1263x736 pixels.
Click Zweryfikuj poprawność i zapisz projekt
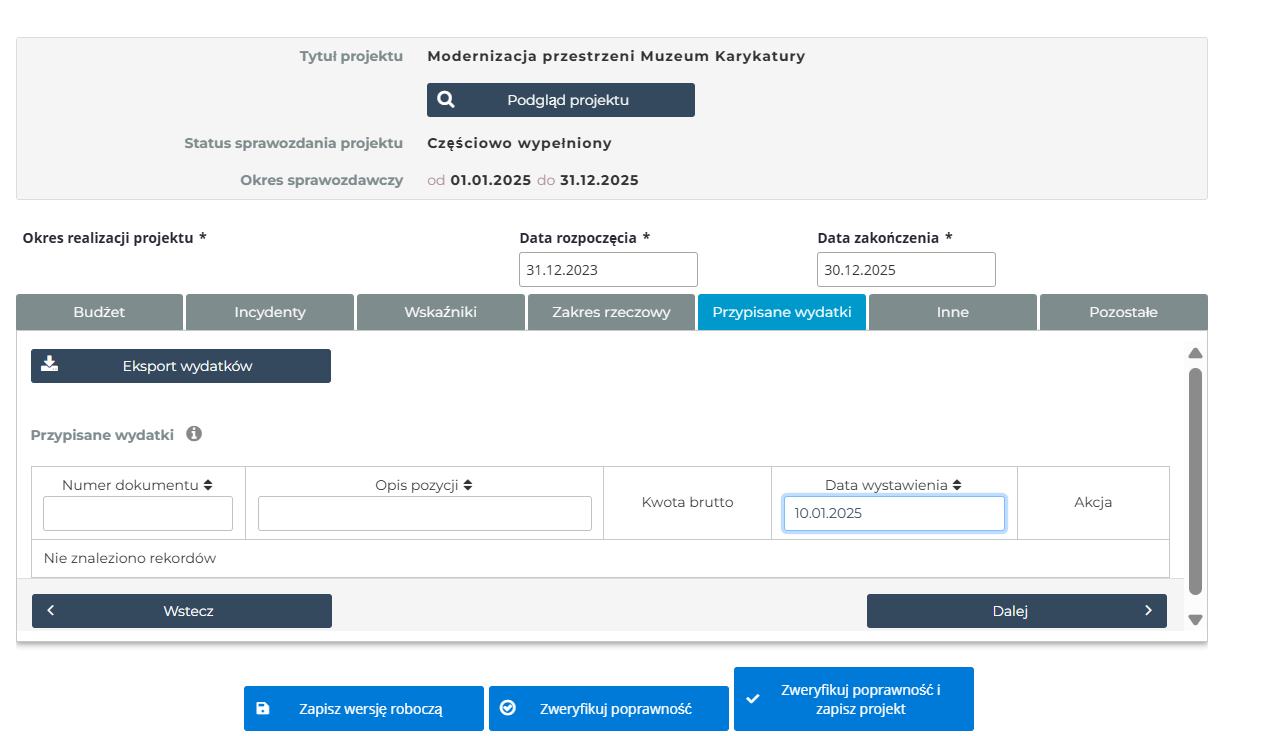853,699
